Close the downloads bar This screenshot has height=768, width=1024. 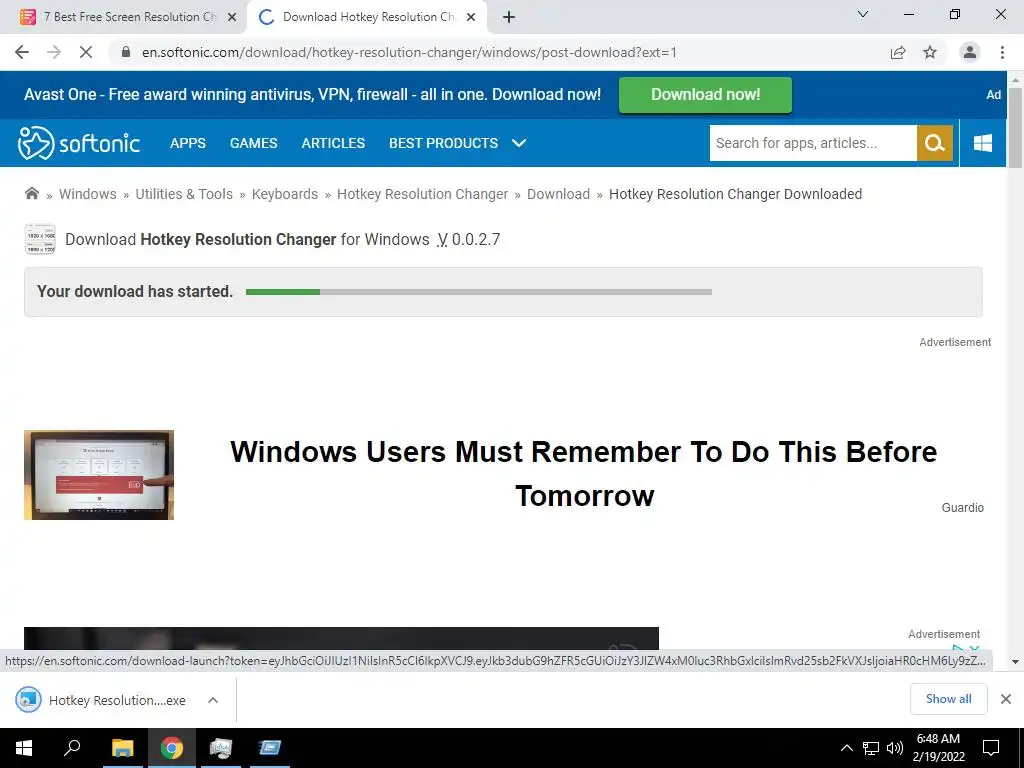1006,699
